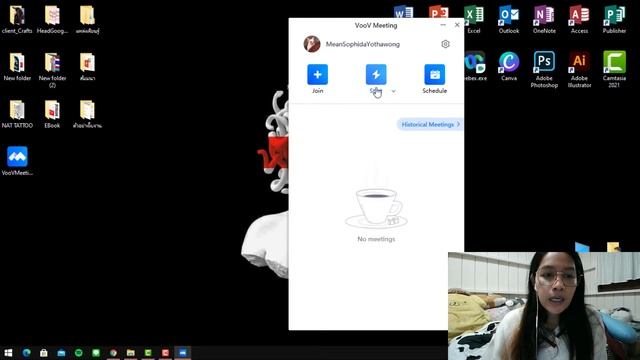Open Spotify from the taskbar

point(78,353)
